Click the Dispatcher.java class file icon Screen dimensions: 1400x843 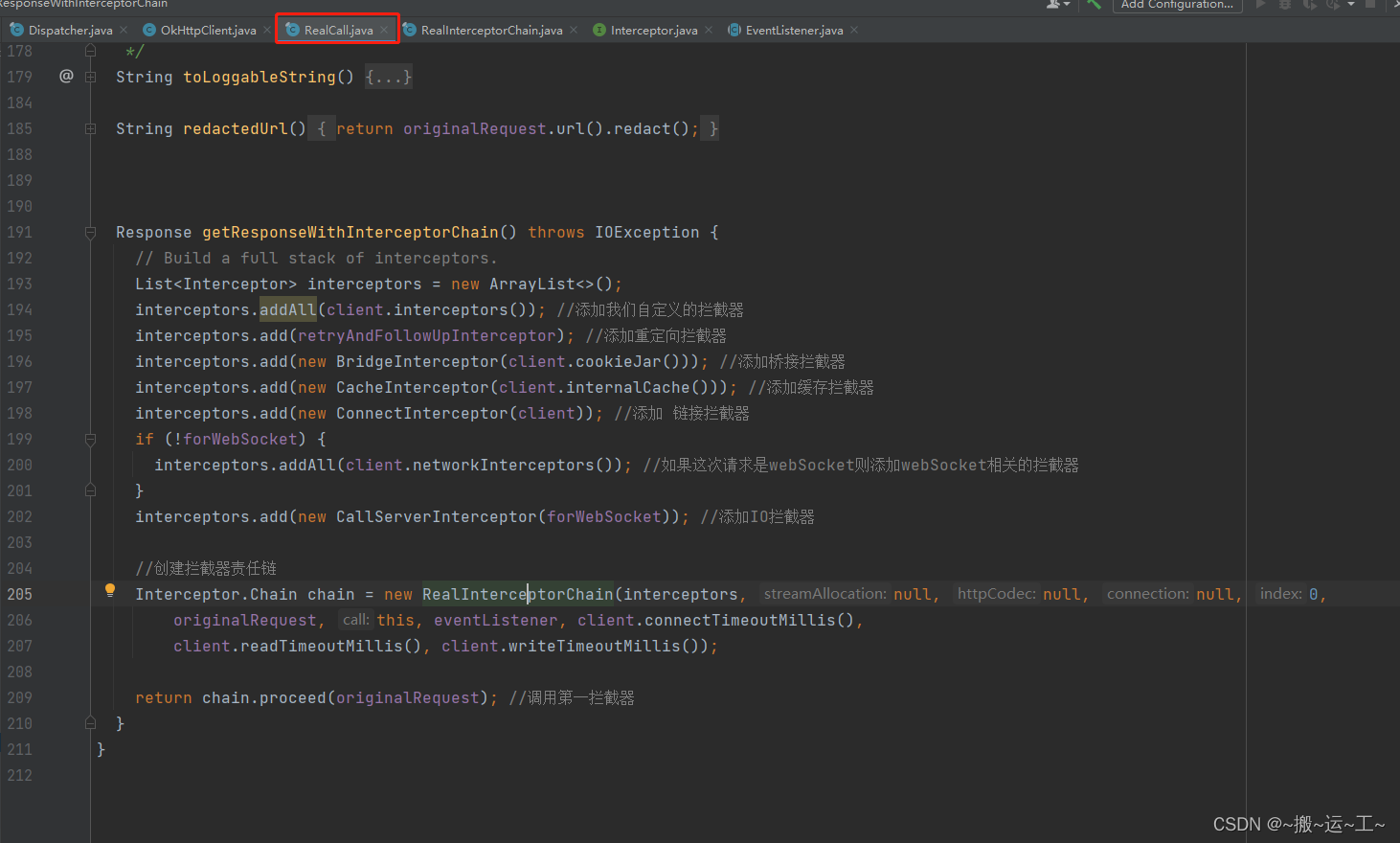tap(16, 30)
